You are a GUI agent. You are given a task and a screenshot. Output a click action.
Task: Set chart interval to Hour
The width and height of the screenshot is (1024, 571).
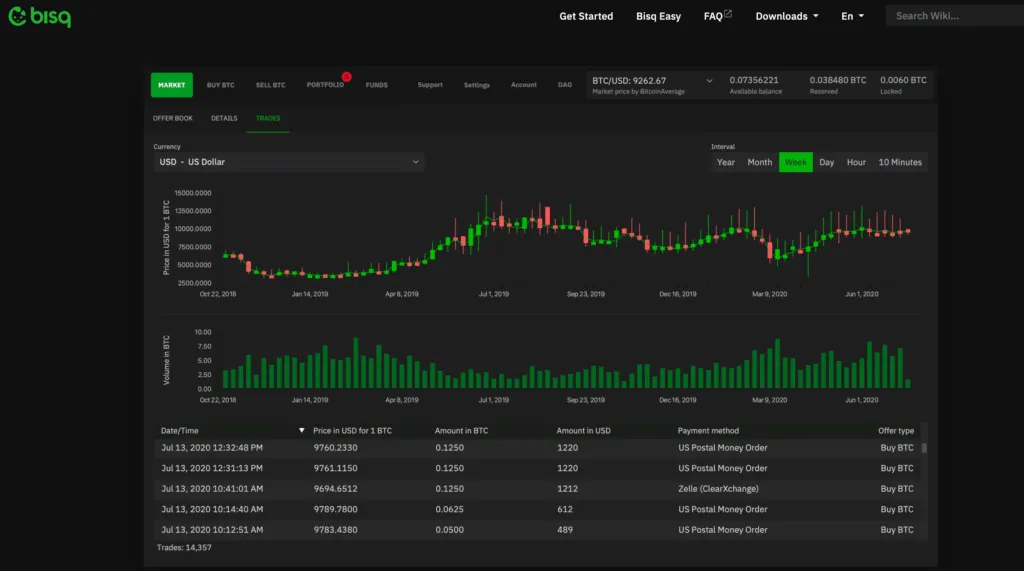click(856, 162)
